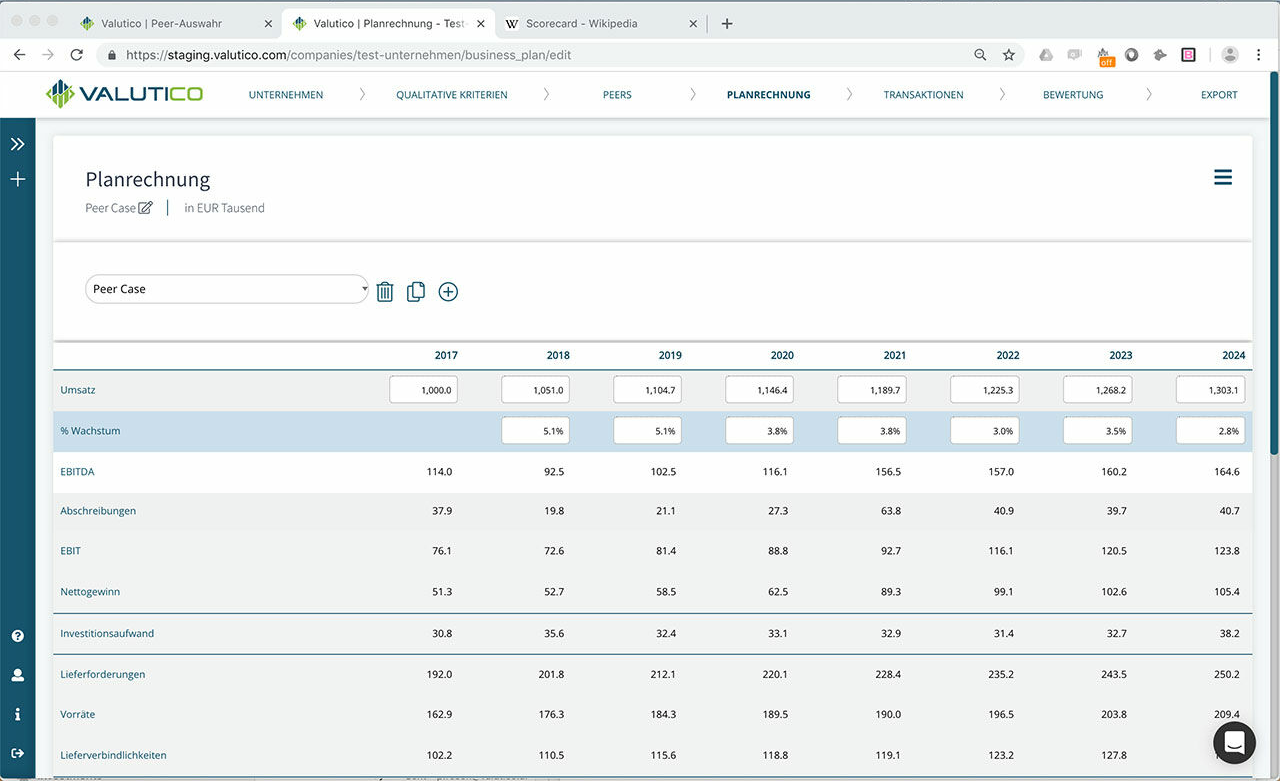Select the 2017 Umsatz input field

point(423,390)
